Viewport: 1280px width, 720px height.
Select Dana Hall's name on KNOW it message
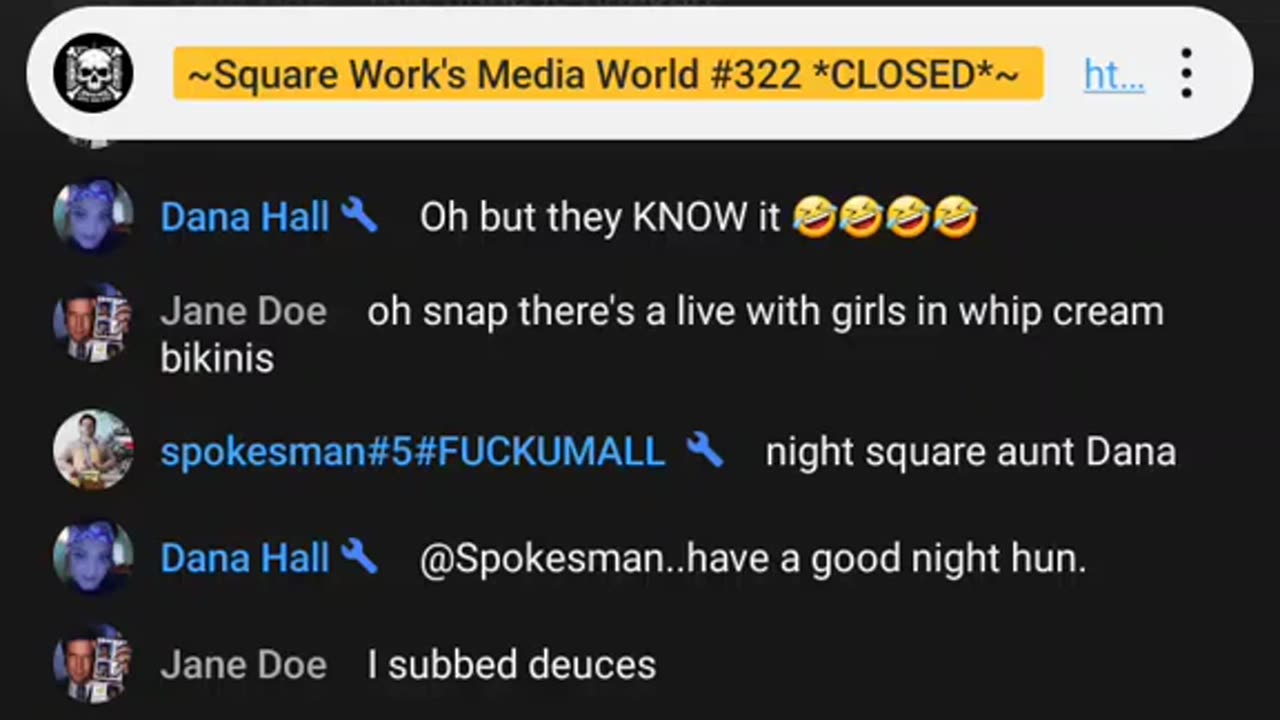[245, 217]
